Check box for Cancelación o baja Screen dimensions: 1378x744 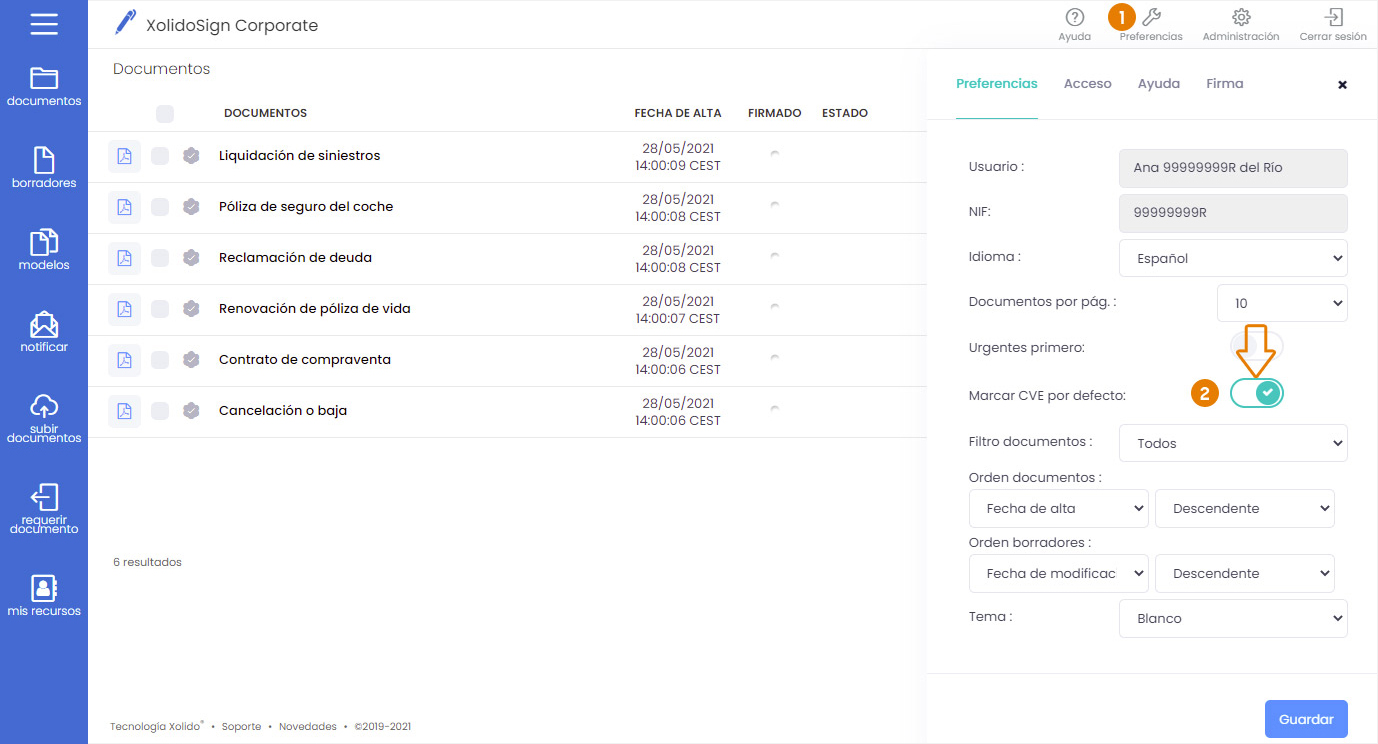pyautogui.click(x=160, y=411)
